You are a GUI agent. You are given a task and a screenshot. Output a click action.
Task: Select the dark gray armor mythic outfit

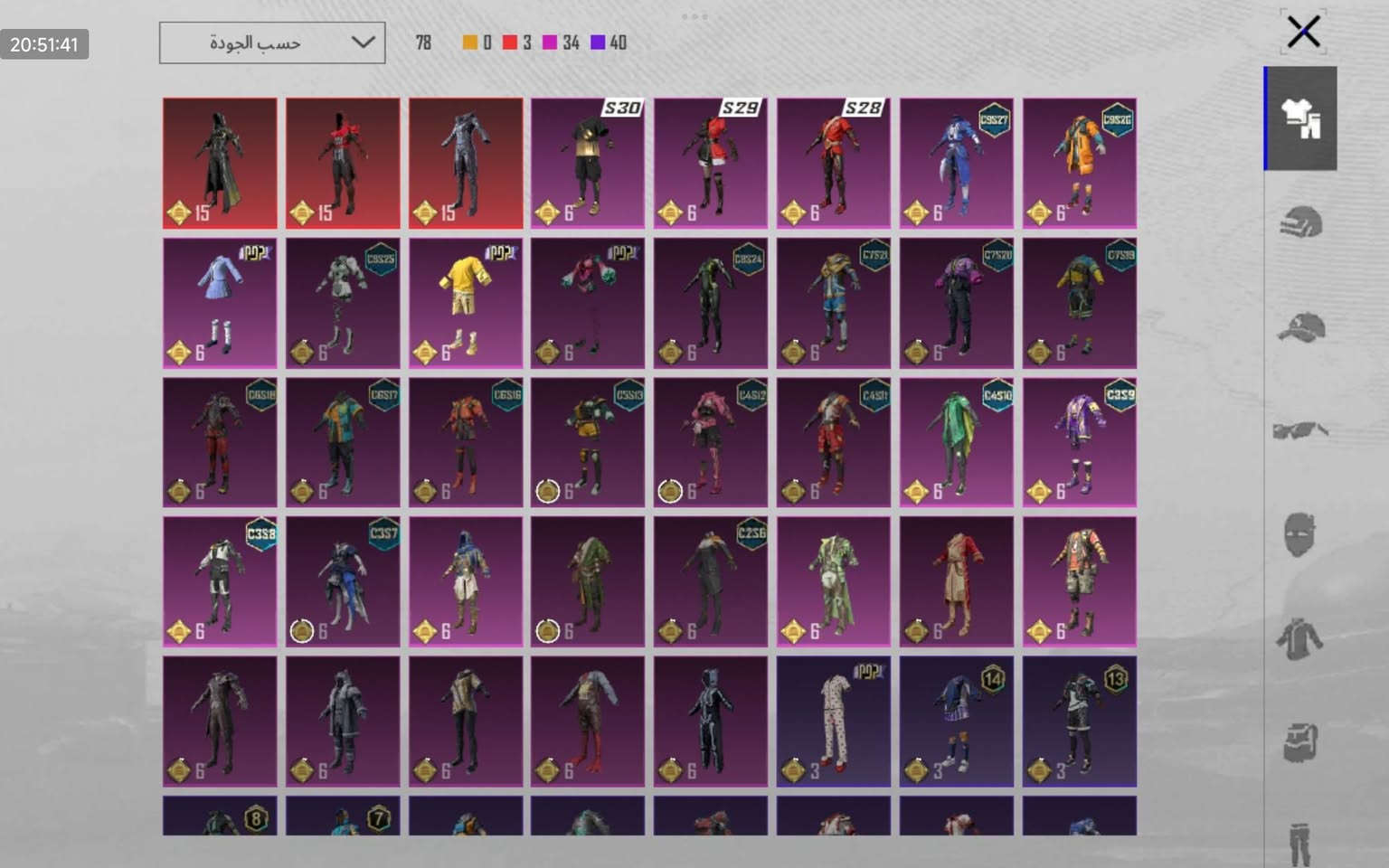[x=466, y=163]
